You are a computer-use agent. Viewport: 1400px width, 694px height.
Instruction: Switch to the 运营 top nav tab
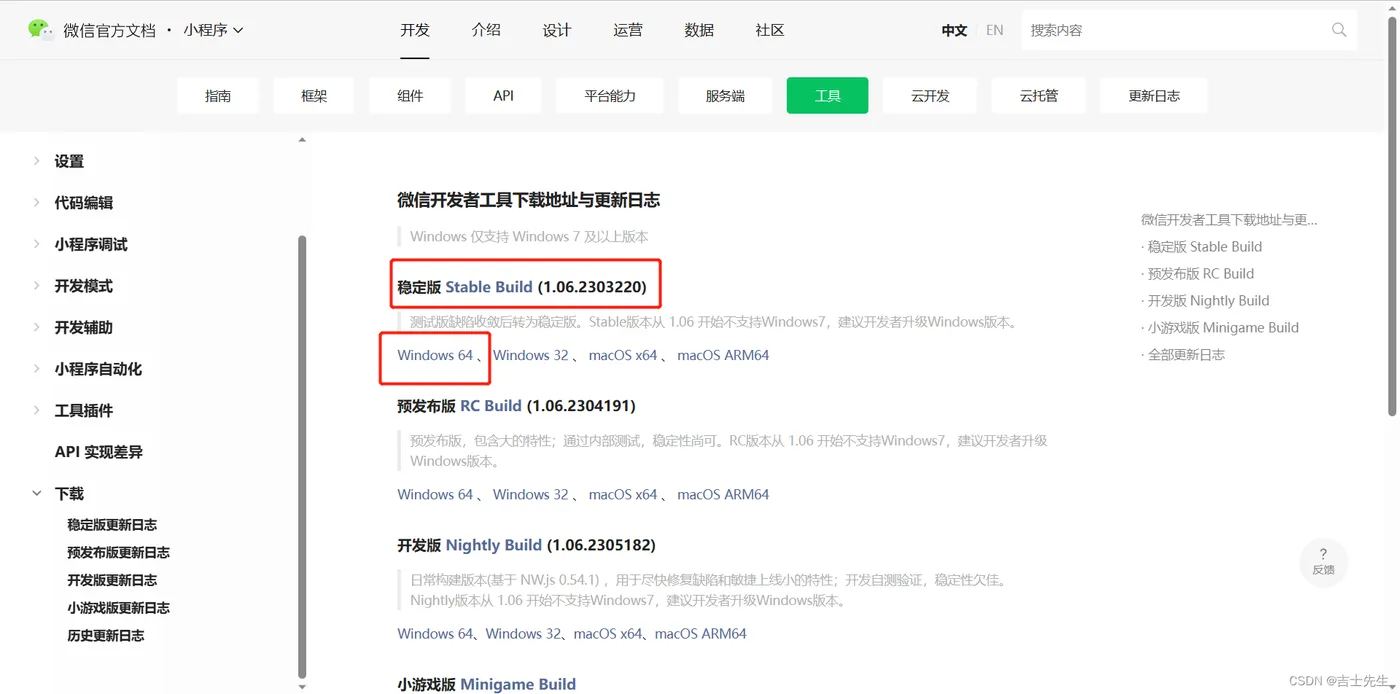tap(628, 30)
